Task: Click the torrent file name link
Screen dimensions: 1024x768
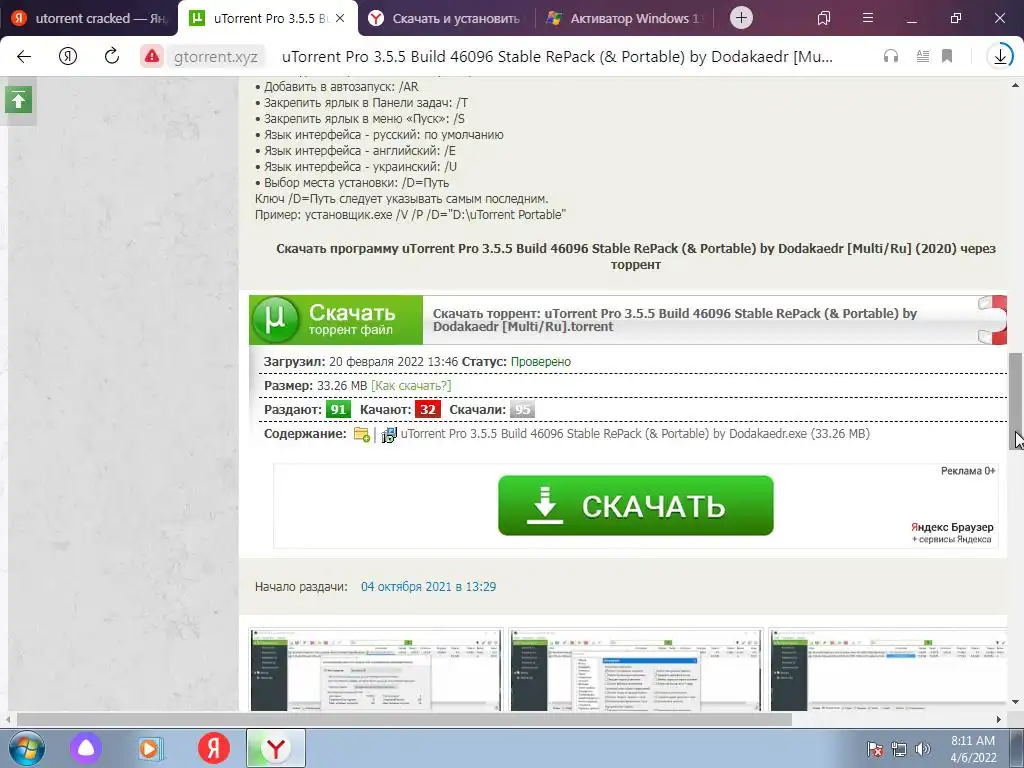Action: pos(675,320)
